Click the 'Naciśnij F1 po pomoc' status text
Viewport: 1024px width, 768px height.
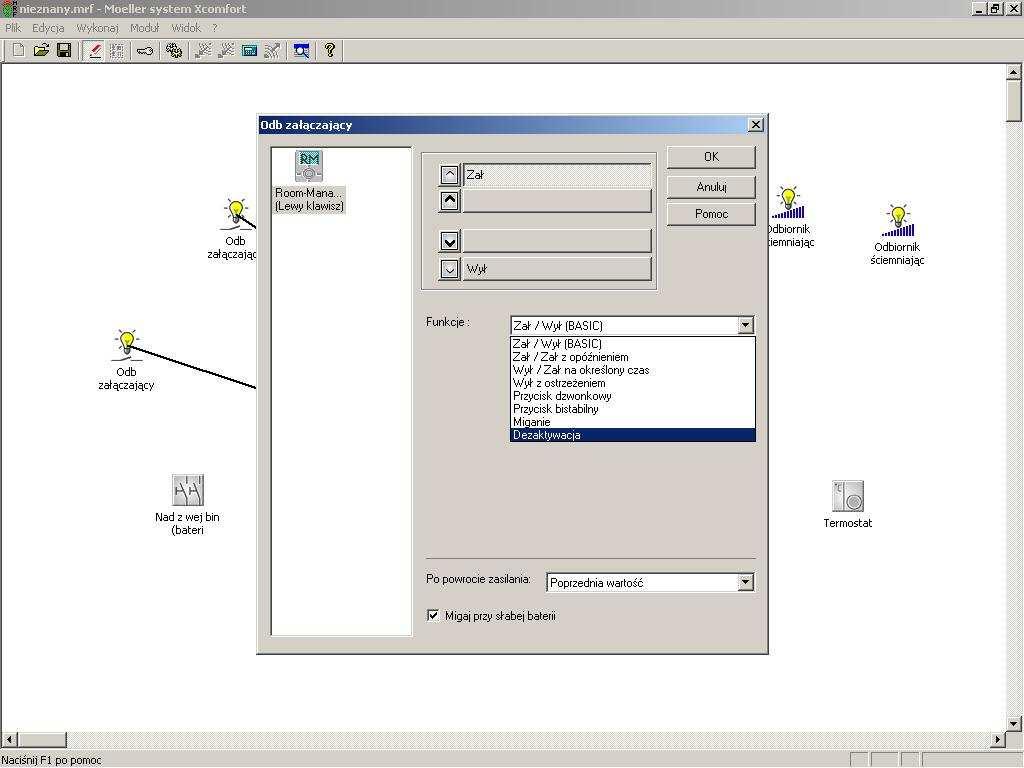pos(52,760)
